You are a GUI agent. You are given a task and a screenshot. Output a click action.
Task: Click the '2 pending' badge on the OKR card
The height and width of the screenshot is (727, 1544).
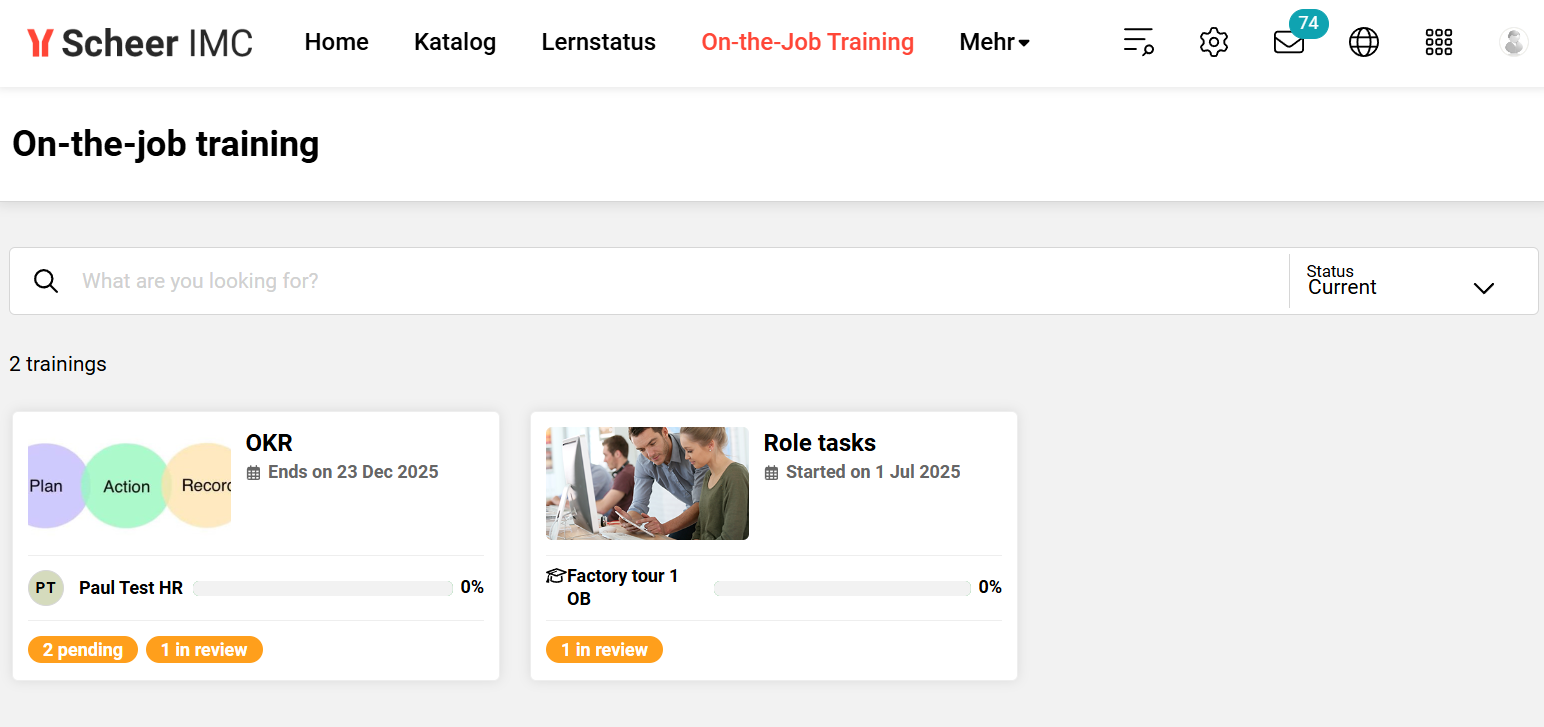point(83,649)
